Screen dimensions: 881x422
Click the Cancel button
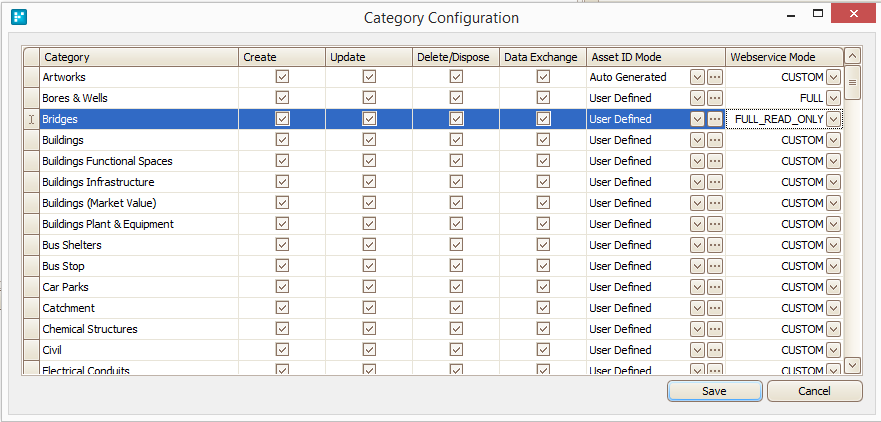point(814,391)
